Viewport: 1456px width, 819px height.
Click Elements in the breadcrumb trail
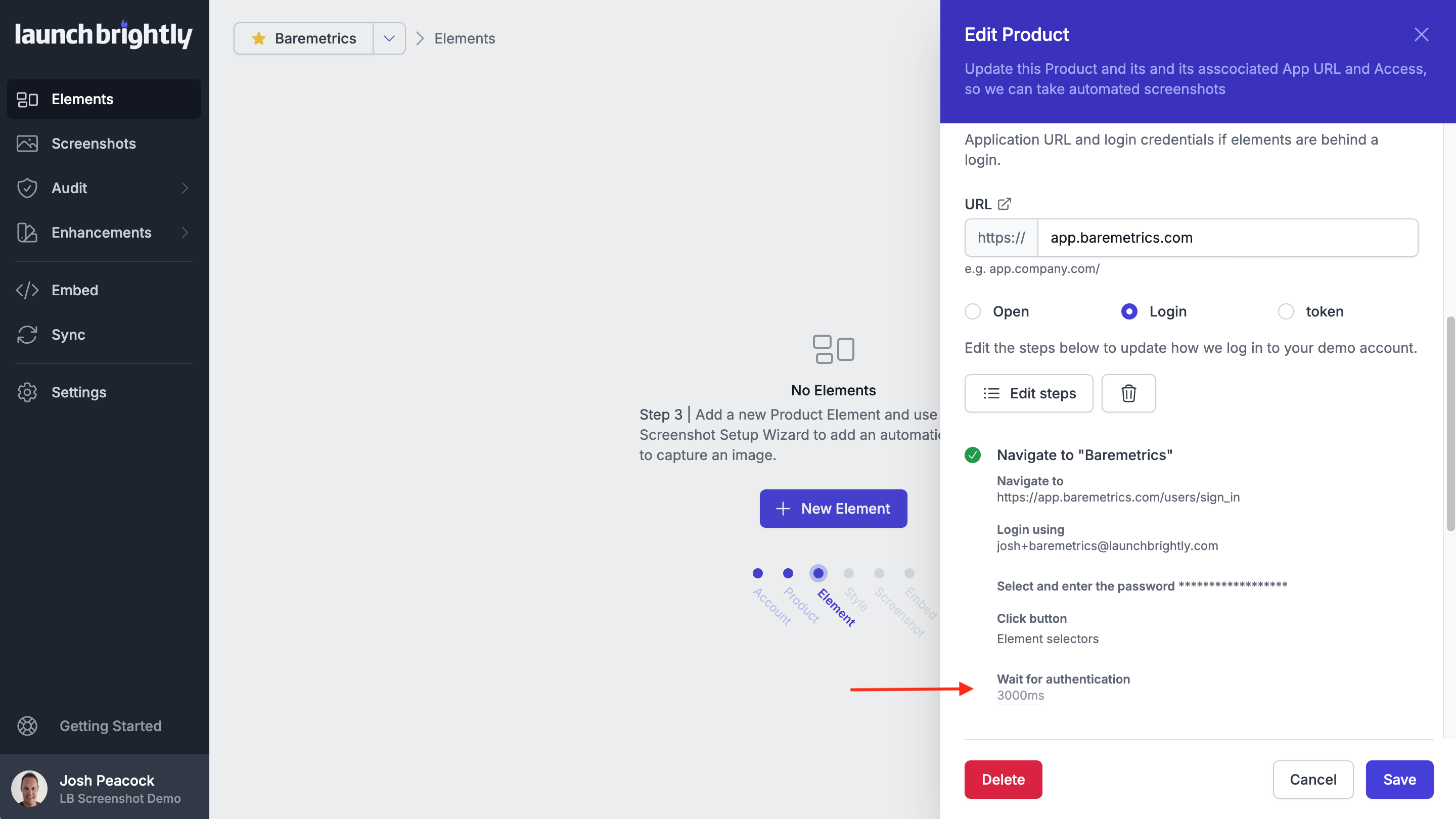tap(464, 38)
